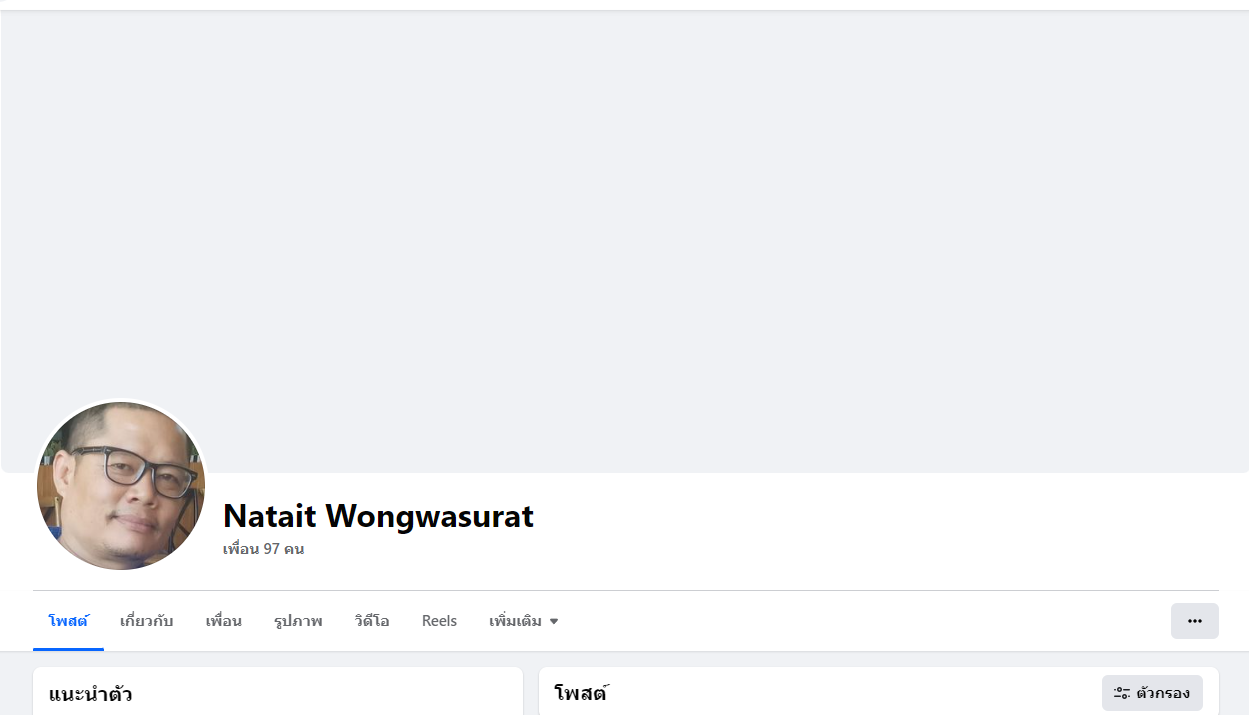1249x715 pixels.
Task: Click the white แนะนำตัว intro card
Action: [x=278, y=691]
